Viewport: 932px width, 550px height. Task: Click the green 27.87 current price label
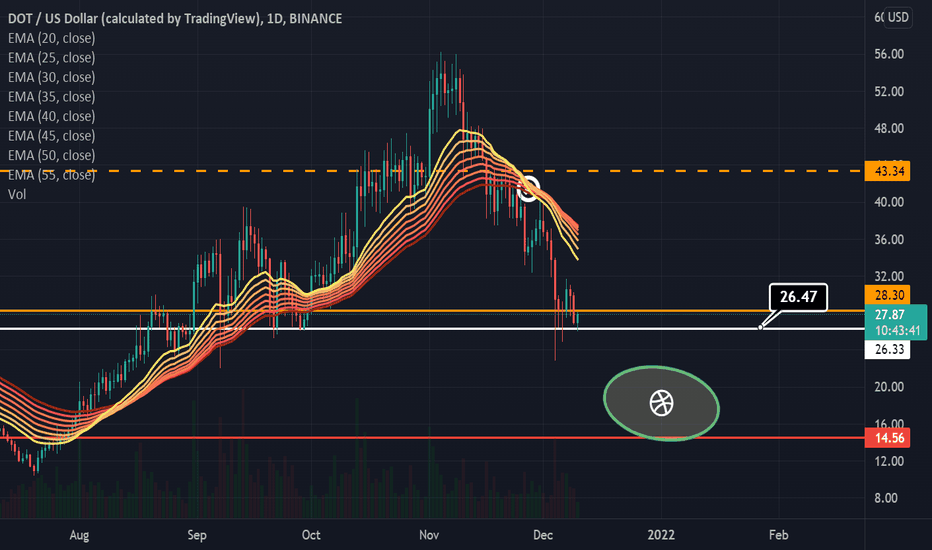tap(889, 315)
